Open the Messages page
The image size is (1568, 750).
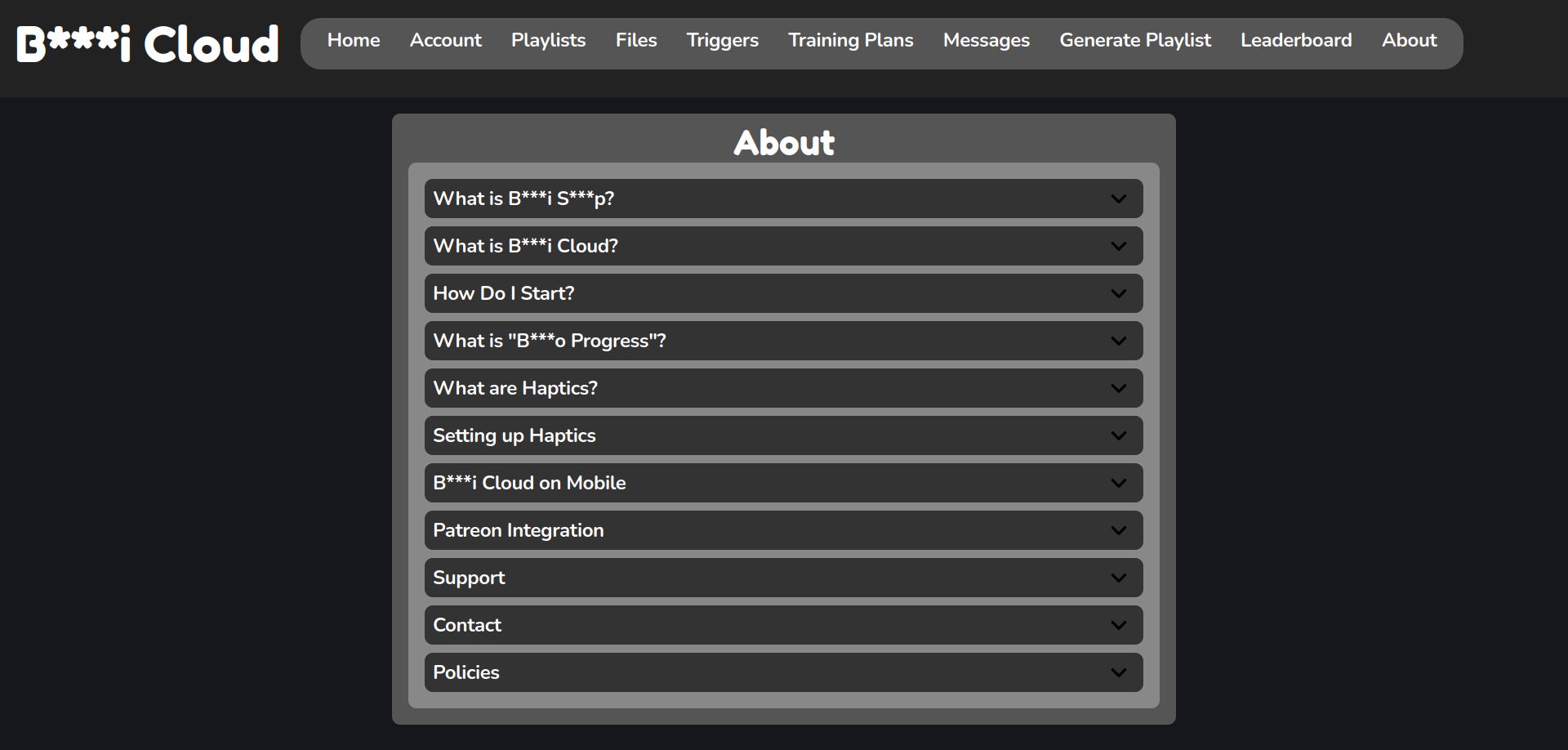click(x=987, y=40)
